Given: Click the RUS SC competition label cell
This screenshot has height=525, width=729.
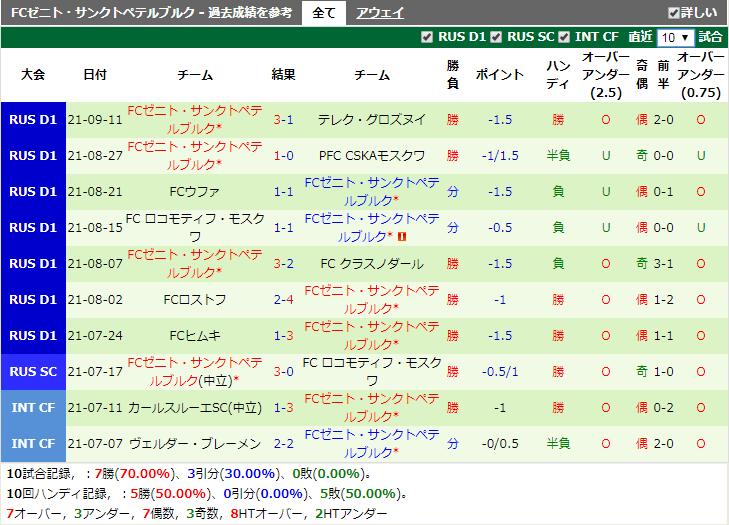Looking at the screenshot, I should (33, 372).
